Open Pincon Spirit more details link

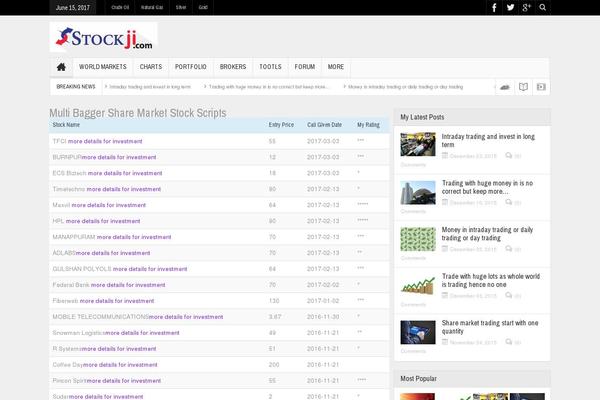point(124,381)
